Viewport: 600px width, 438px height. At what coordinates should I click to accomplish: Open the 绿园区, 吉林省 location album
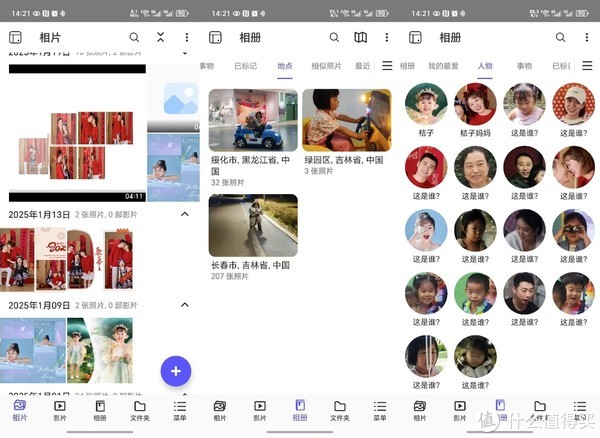pos(346,120)
